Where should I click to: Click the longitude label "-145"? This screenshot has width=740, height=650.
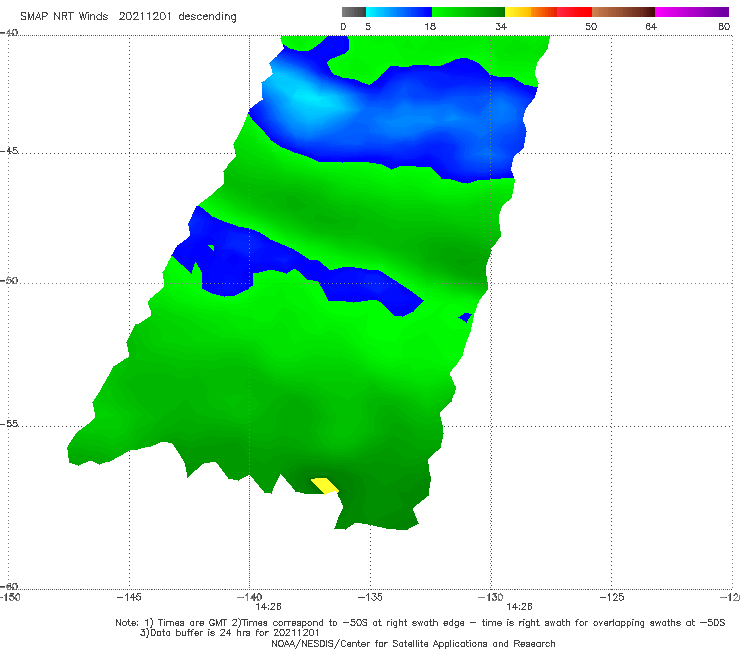coord(129,597)
